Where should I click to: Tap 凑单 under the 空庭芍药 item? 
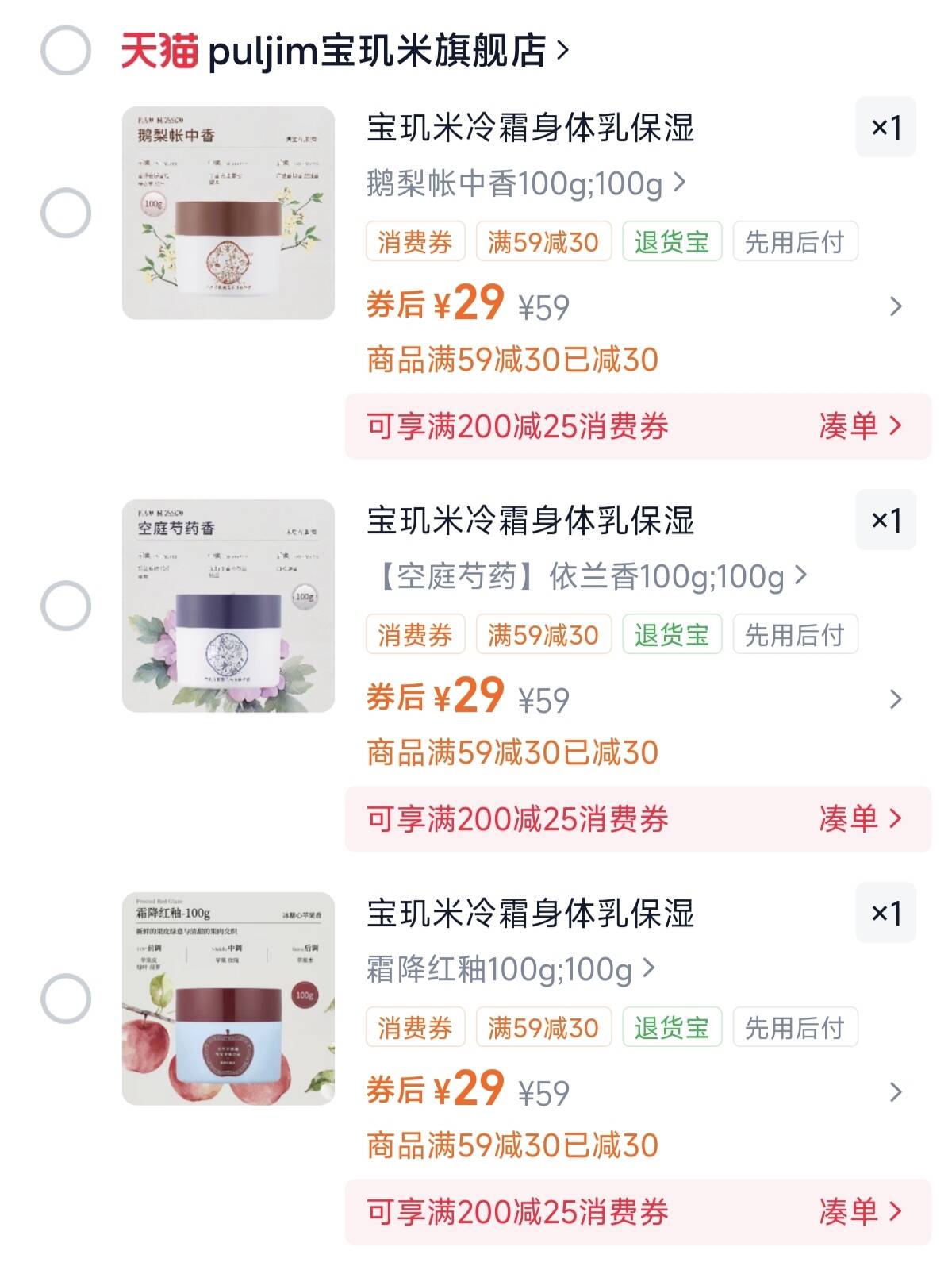tap(860, 819)
